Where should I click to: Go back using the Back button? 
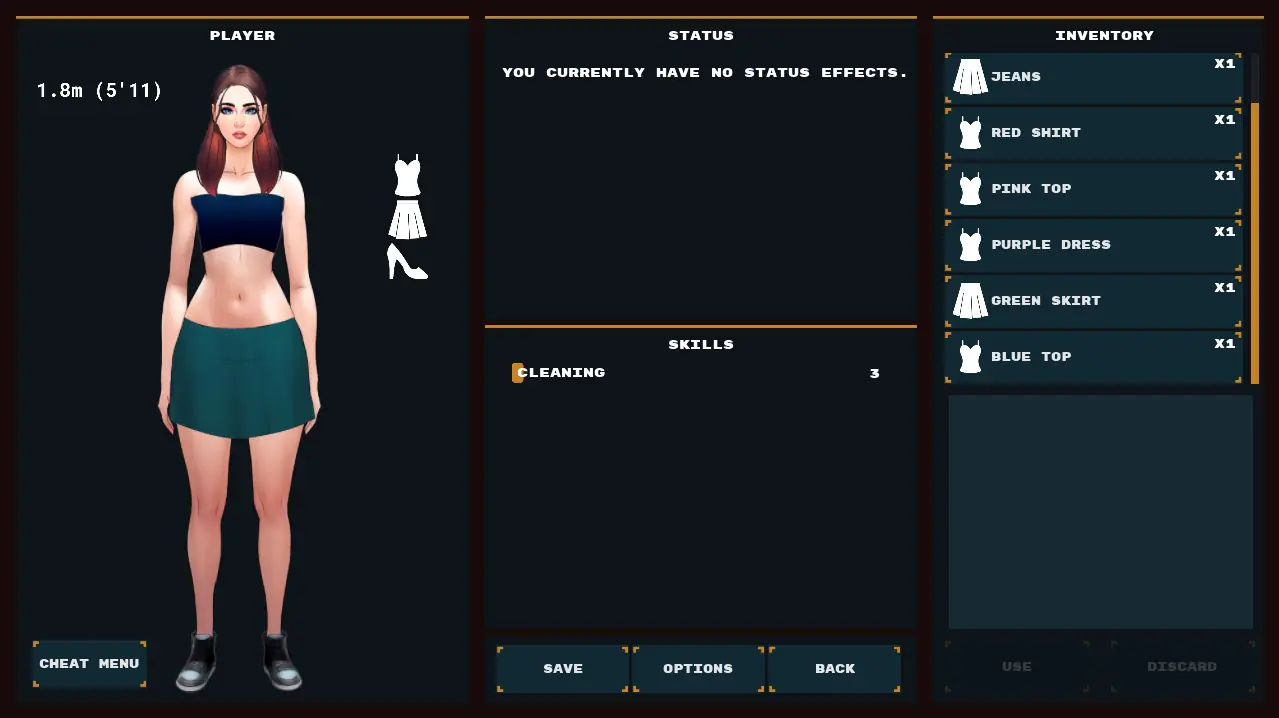[835, 669]
